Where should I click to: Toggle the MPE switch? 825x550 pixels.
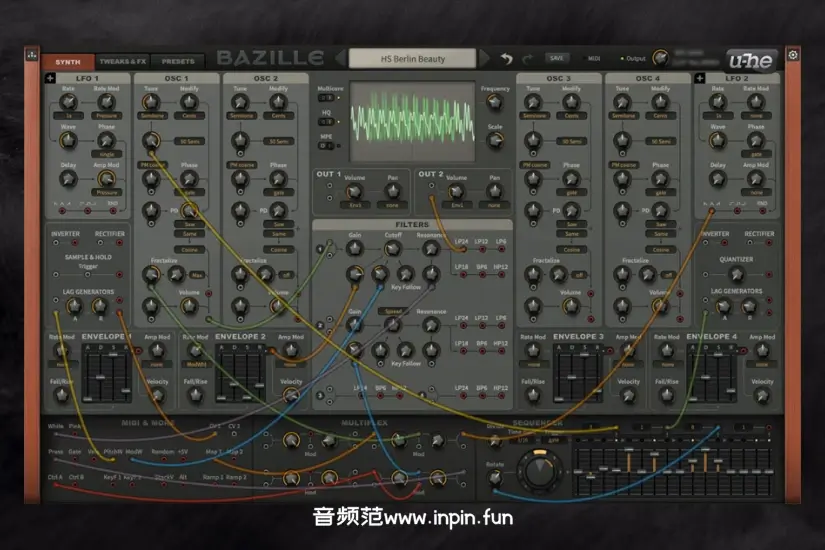click(326, 146)
